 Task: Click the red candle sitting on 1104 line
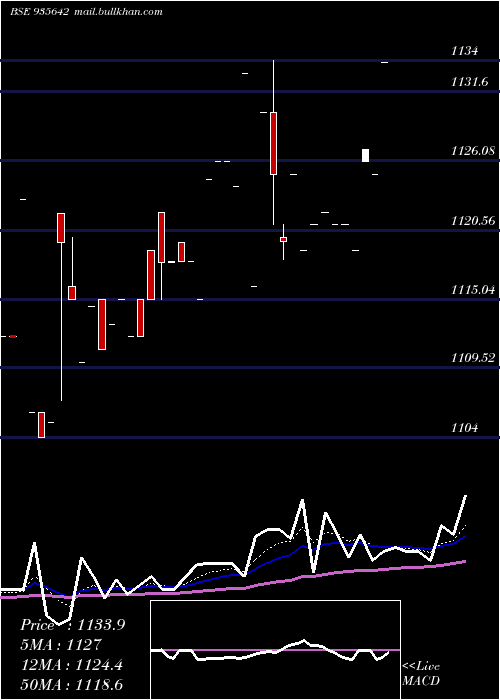coord(42,425)
